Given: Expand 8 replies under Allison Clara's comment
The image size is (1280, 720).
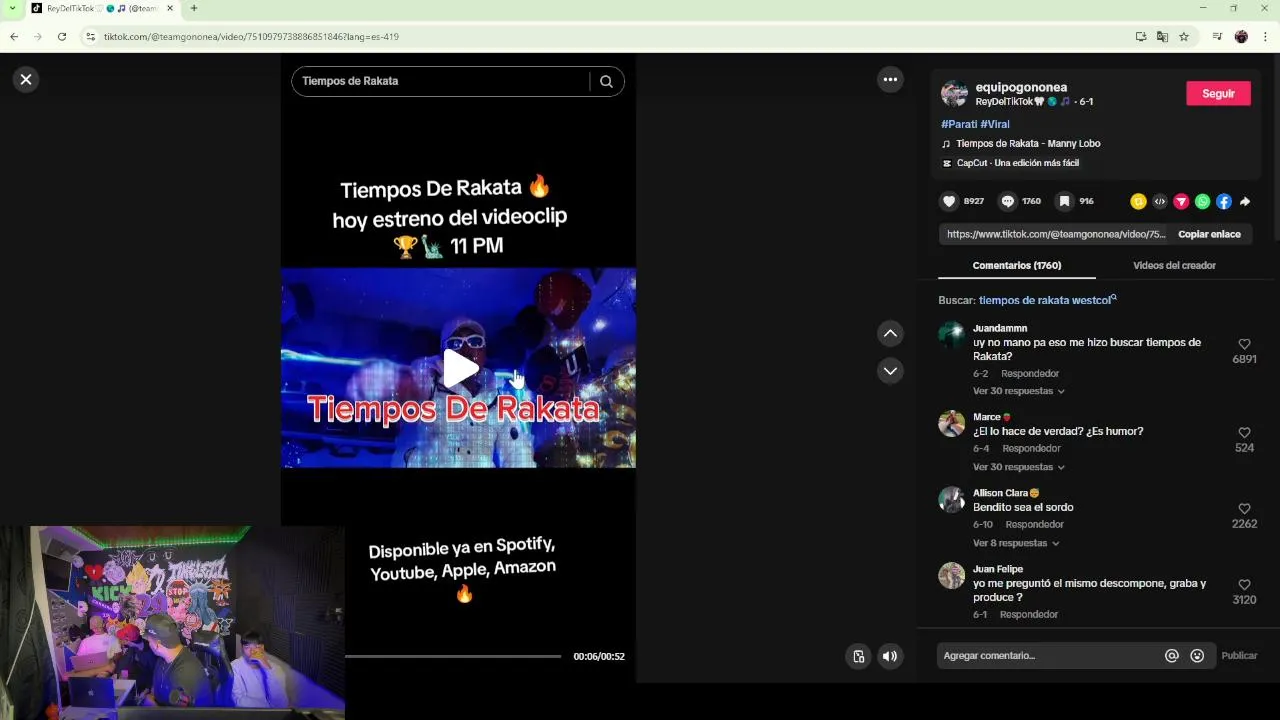Looking at the screenshot, I should click(x=1016, y=543).
